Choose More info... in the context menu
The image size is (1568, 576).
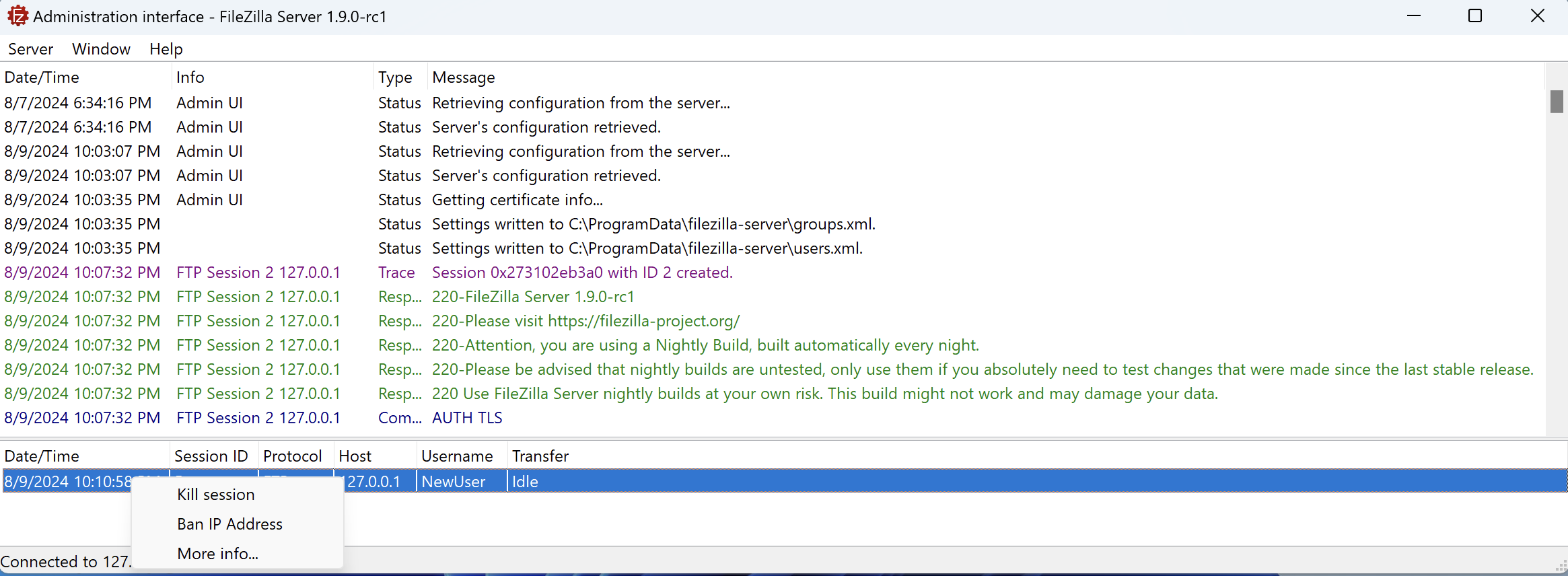click(x=217, y=554)
